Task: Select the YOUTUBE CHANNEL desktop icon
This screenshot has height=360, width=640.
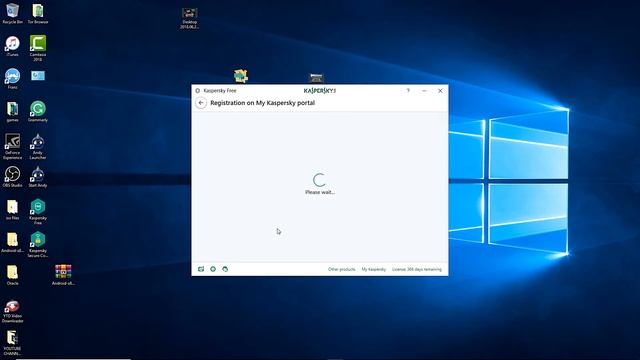Action: coord(12,342)
